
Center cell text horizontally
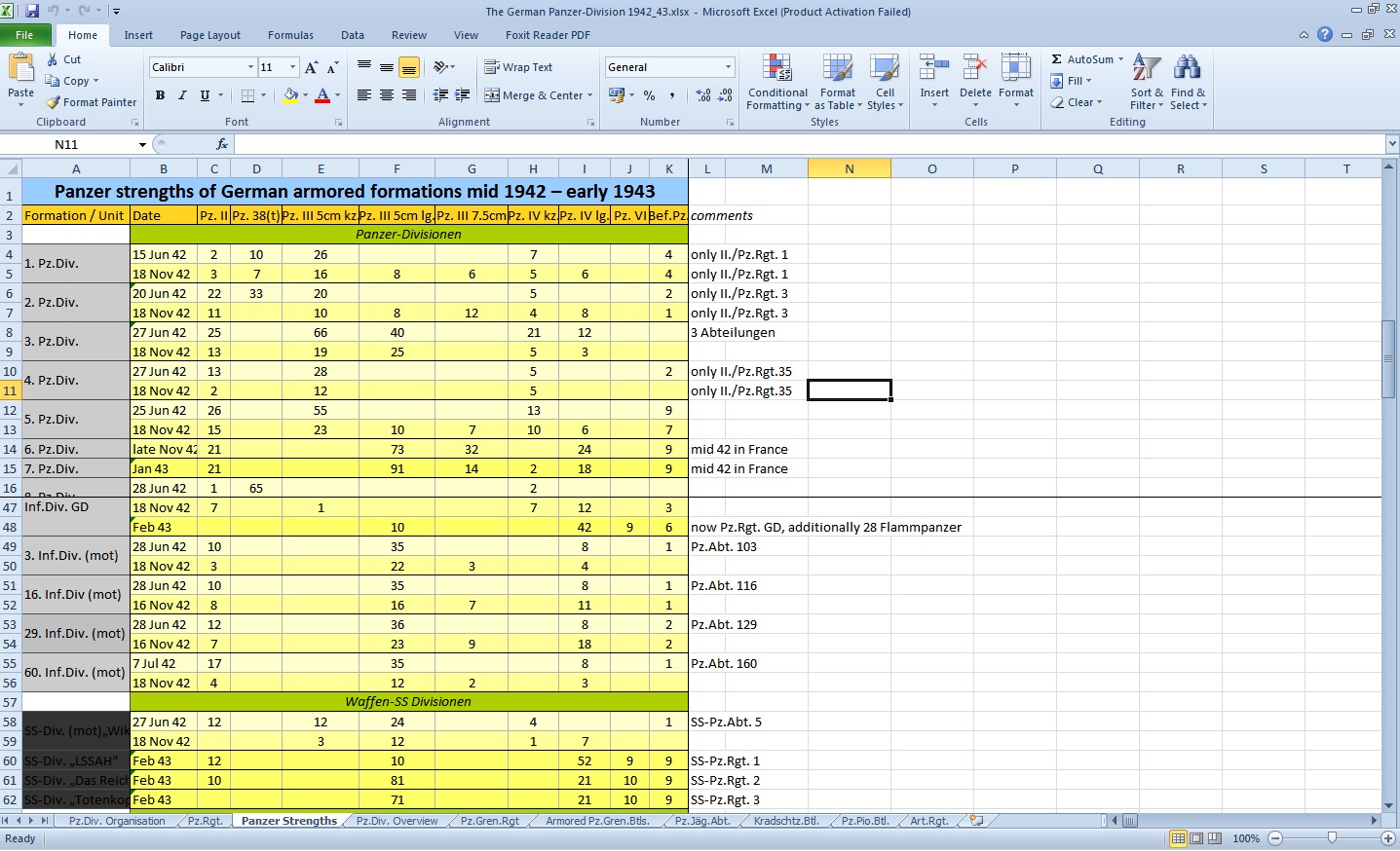click(387, 95)
